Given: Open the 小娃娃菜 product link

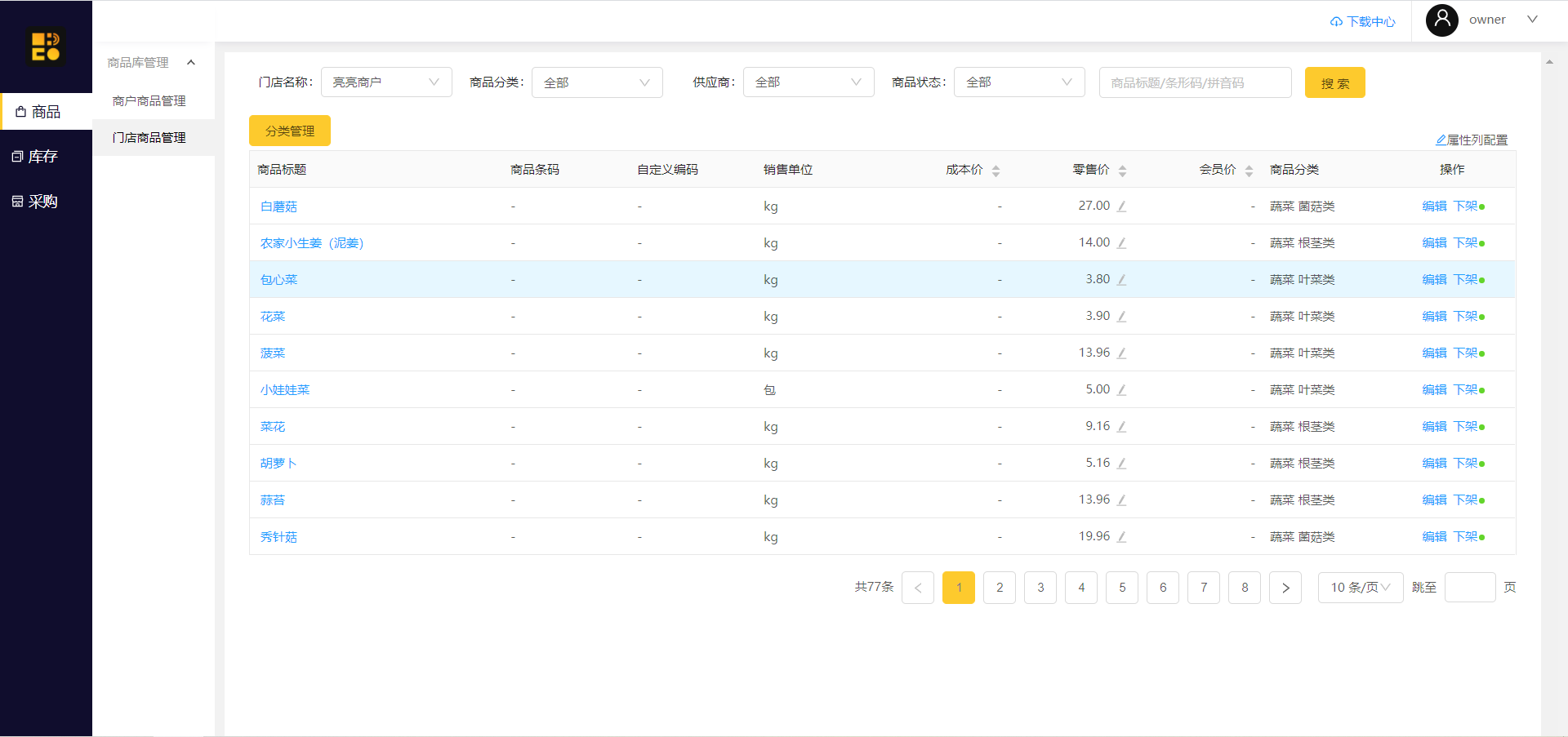Looking at the screenshot, I should (x=285, y=390).
